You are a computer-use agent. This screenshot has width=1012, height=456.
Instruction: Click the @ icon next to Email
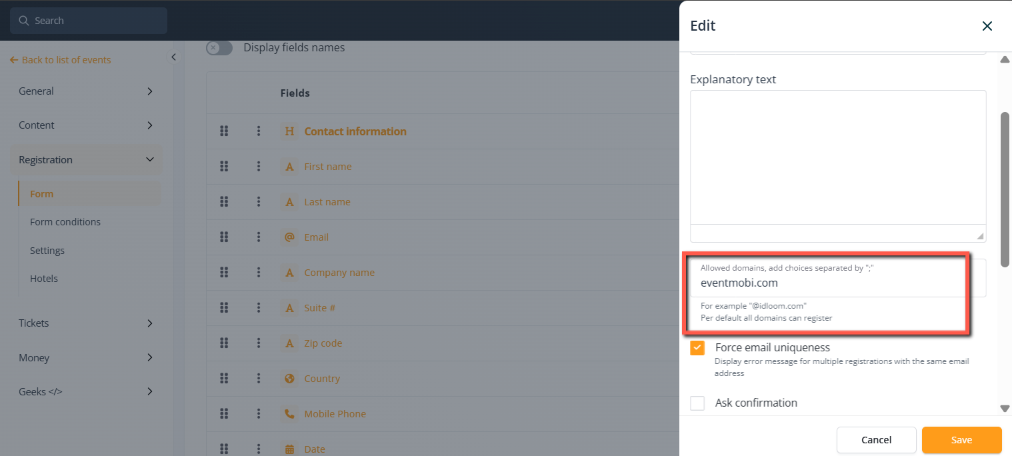pyautogui.click(x=289, y=238)
